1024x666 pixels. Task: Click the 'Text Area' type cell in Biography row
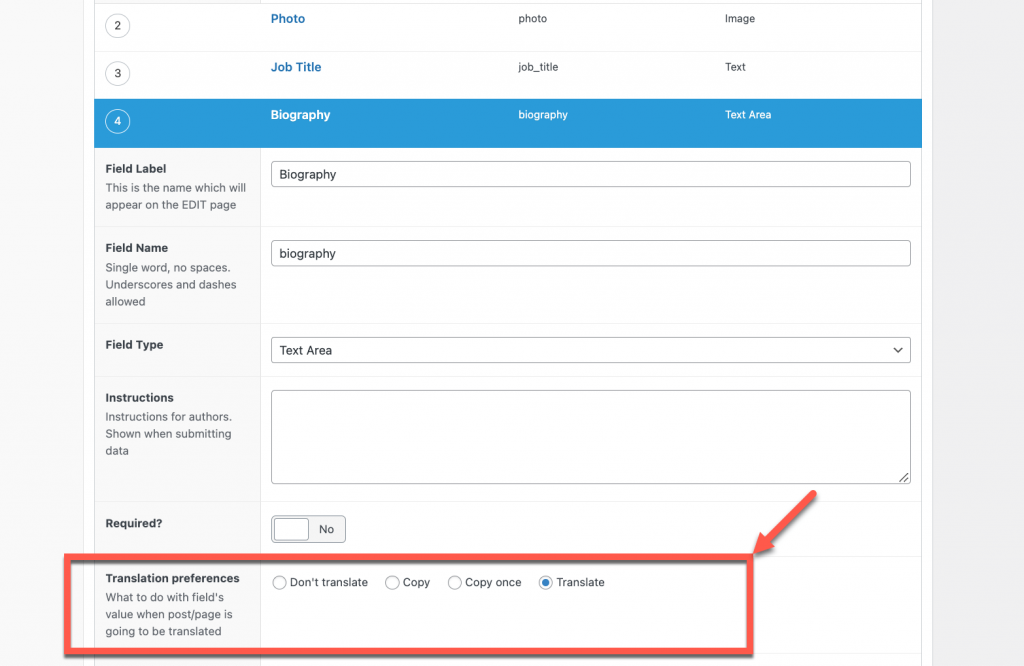(748, 115)
